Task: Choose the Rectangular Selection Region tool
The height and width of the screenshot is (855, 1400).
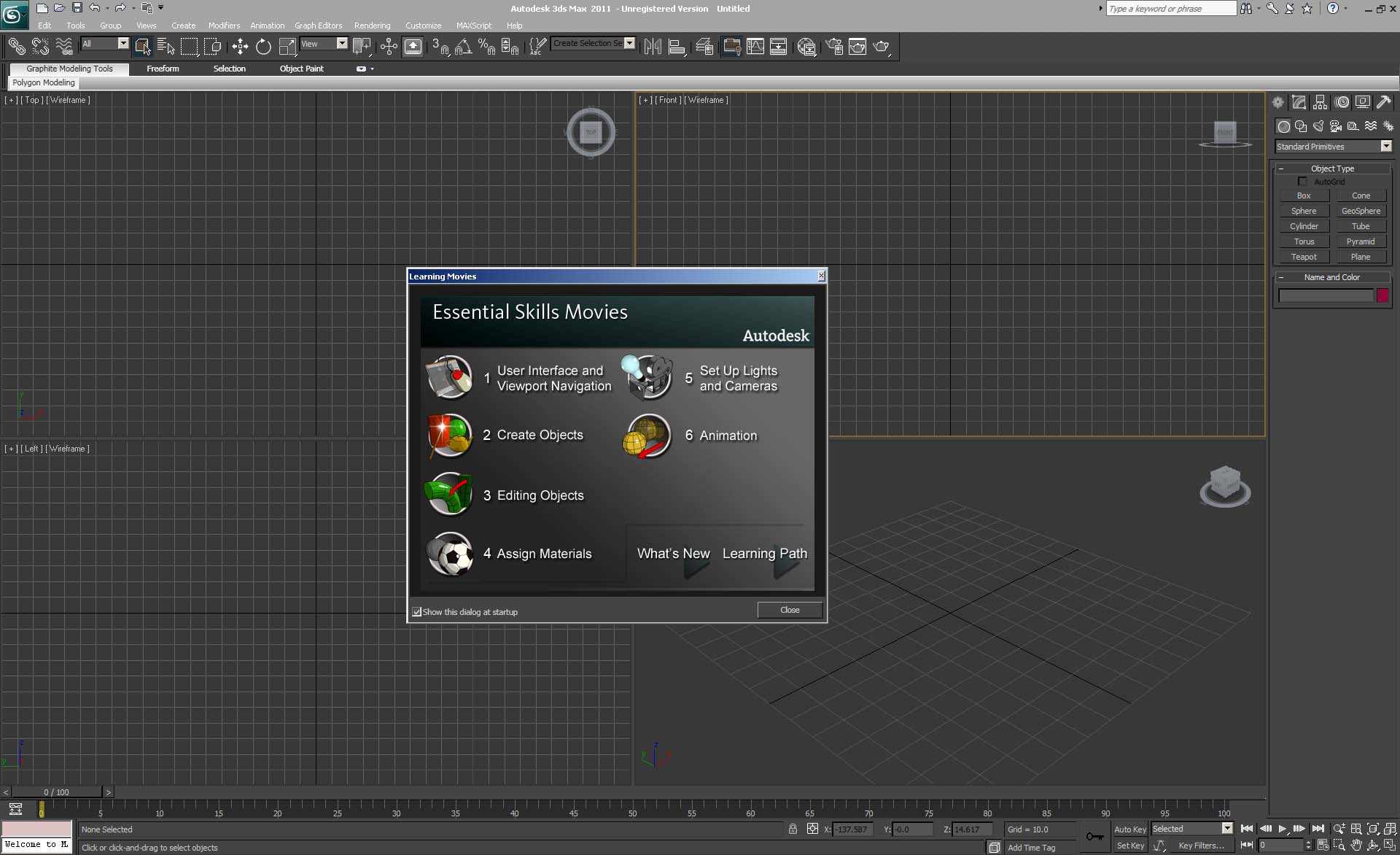Action: [190, 47]
